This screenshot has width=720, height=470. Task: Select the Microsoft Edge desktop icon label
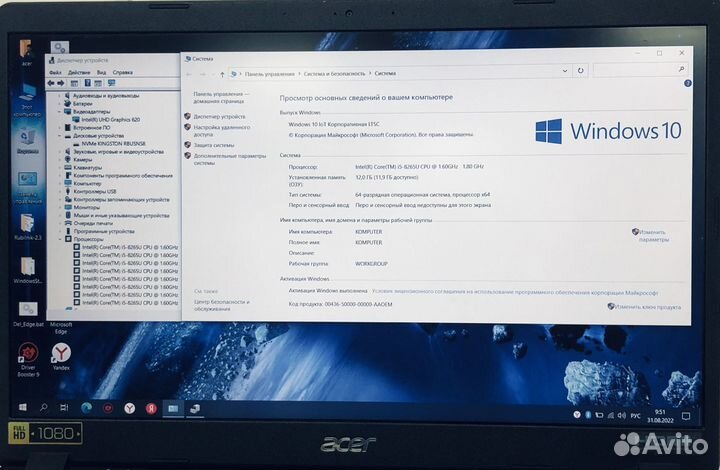61,328
